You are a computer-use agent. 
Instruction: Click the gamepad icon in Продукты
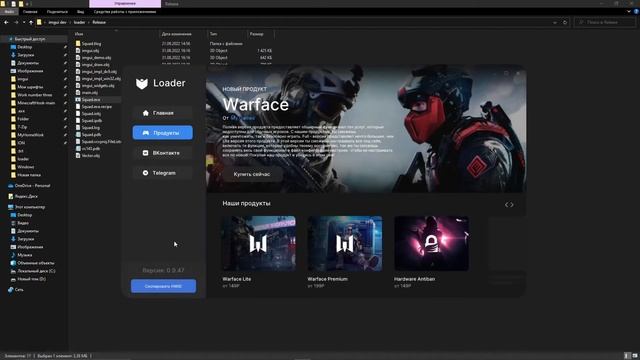146,133
